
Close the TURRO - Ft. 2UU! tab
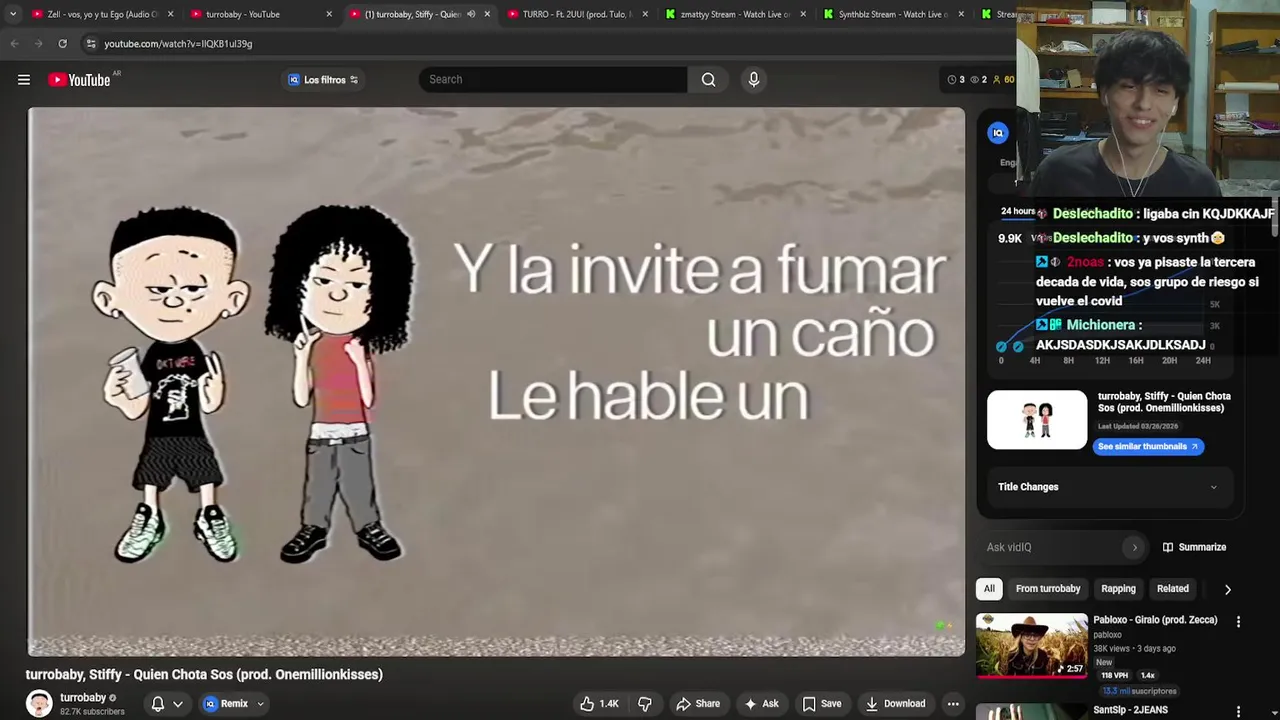[645, 14]
